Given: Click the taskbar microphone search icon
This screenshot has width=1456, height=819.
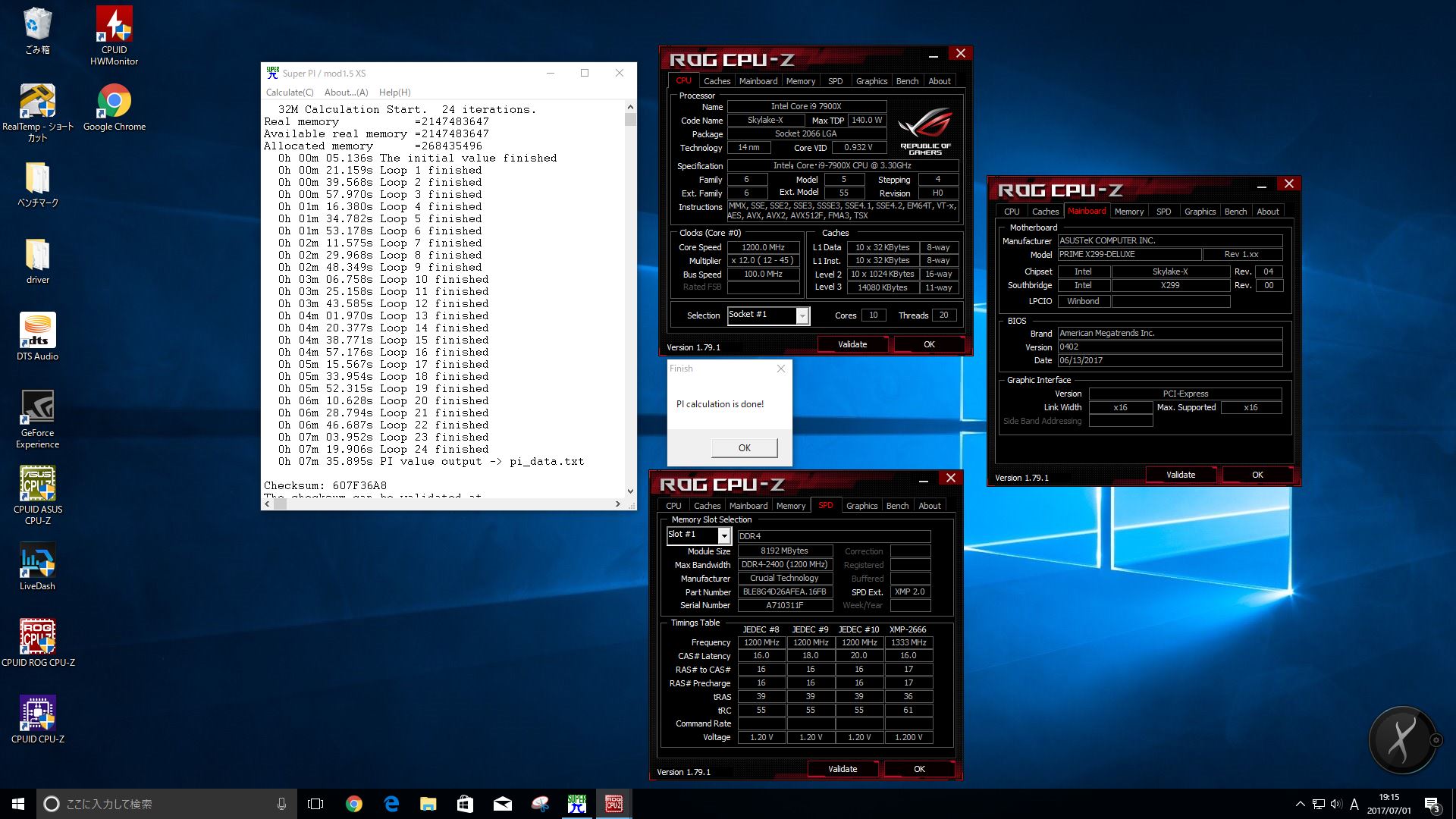Looking at the screenshot, I should pyautogui.click(x=281, y=804).
